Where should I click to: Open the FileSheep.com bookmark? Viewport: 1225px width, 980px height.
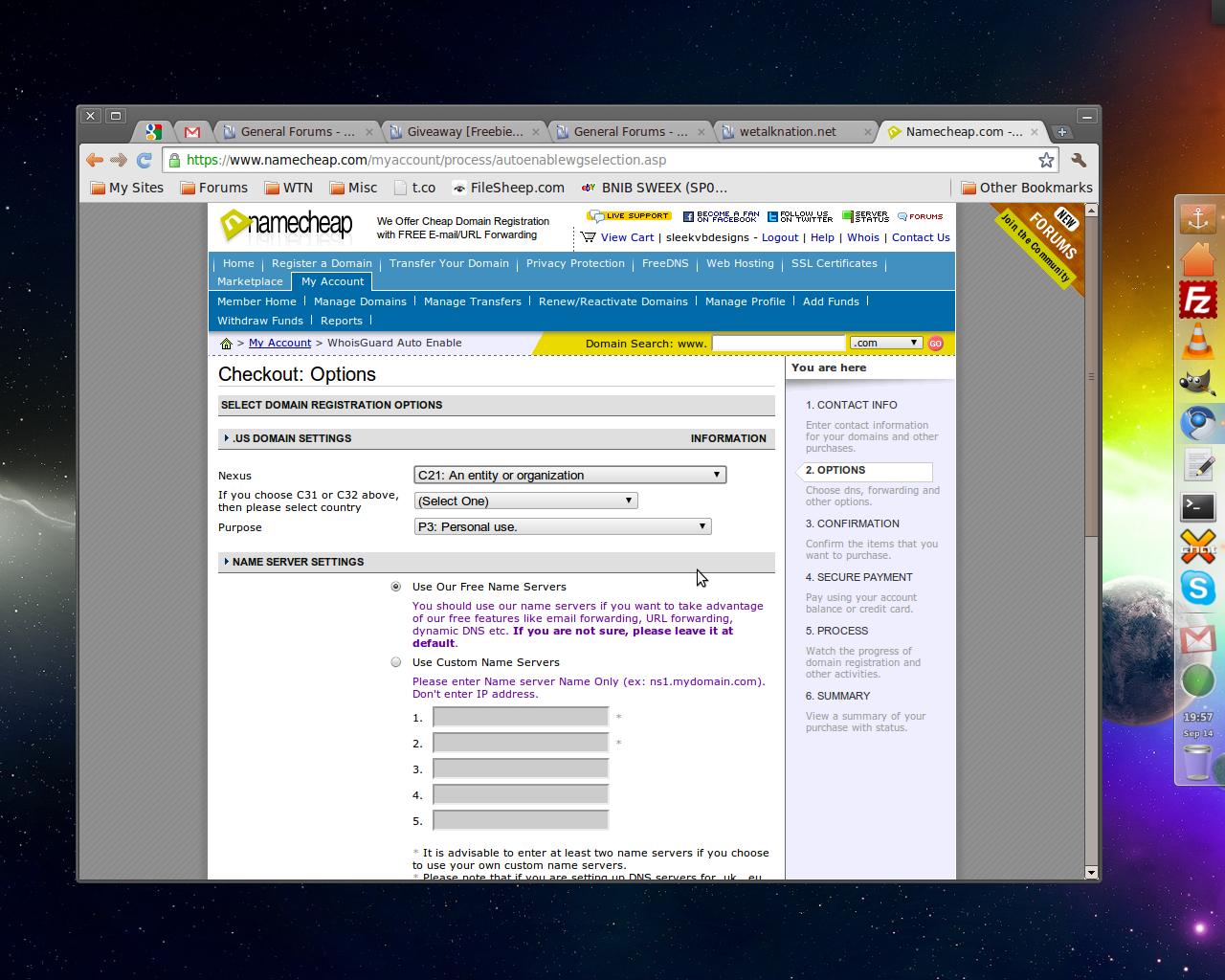(x=508, y=188)
